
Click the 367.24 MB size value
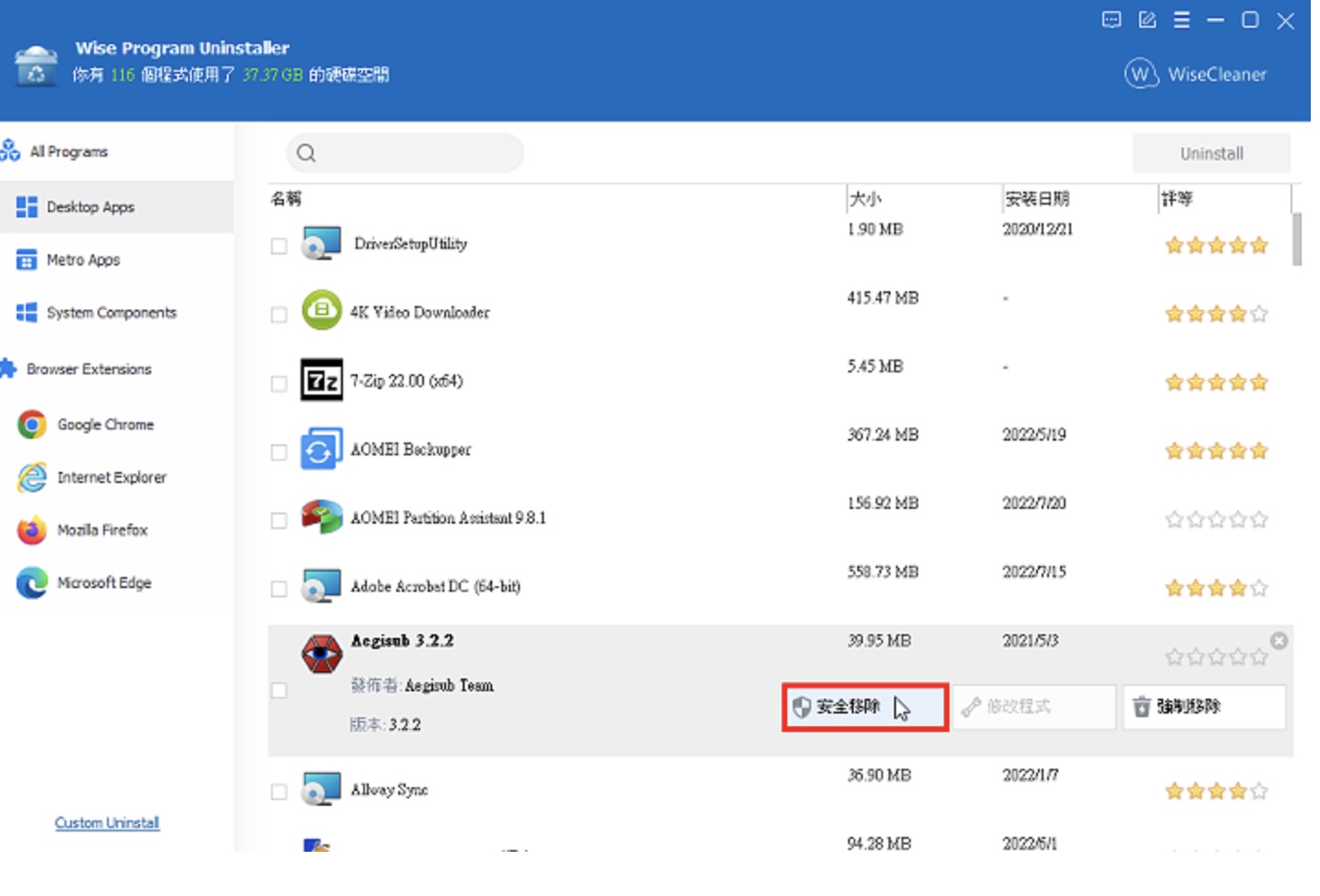pyautogui.click(x=883, y=434)
